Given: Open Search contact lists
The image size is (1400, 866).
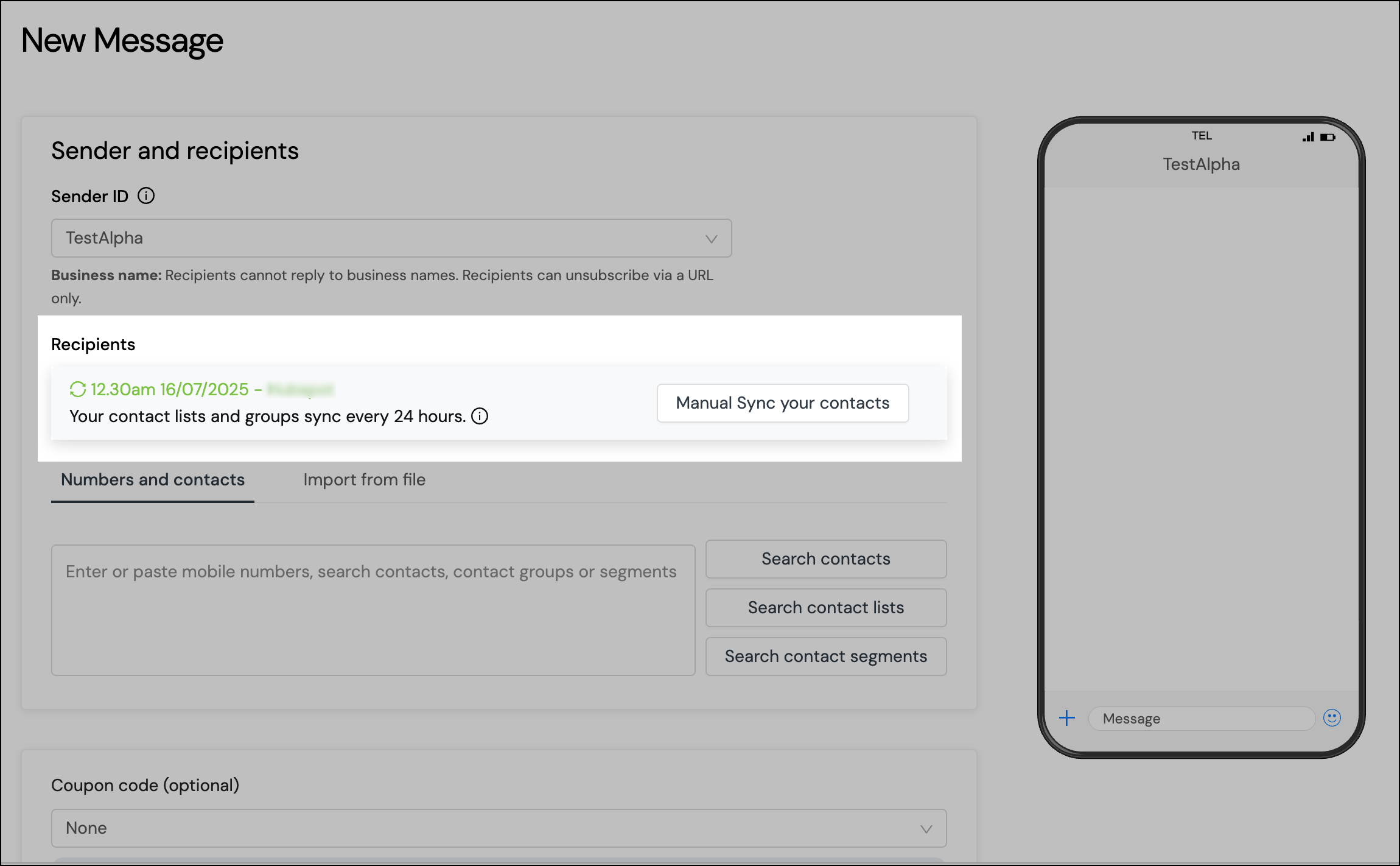Looking at the screenshot, I should pos(825,607).
